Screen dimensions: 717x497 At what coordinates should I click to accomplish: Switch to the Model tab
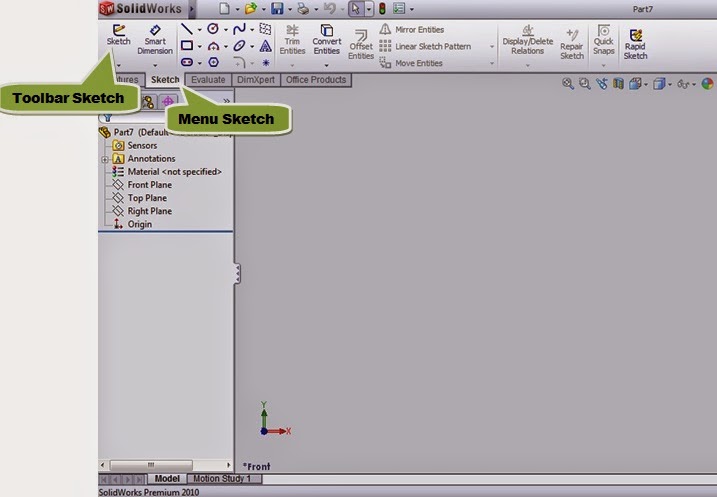tap(167, 479)
